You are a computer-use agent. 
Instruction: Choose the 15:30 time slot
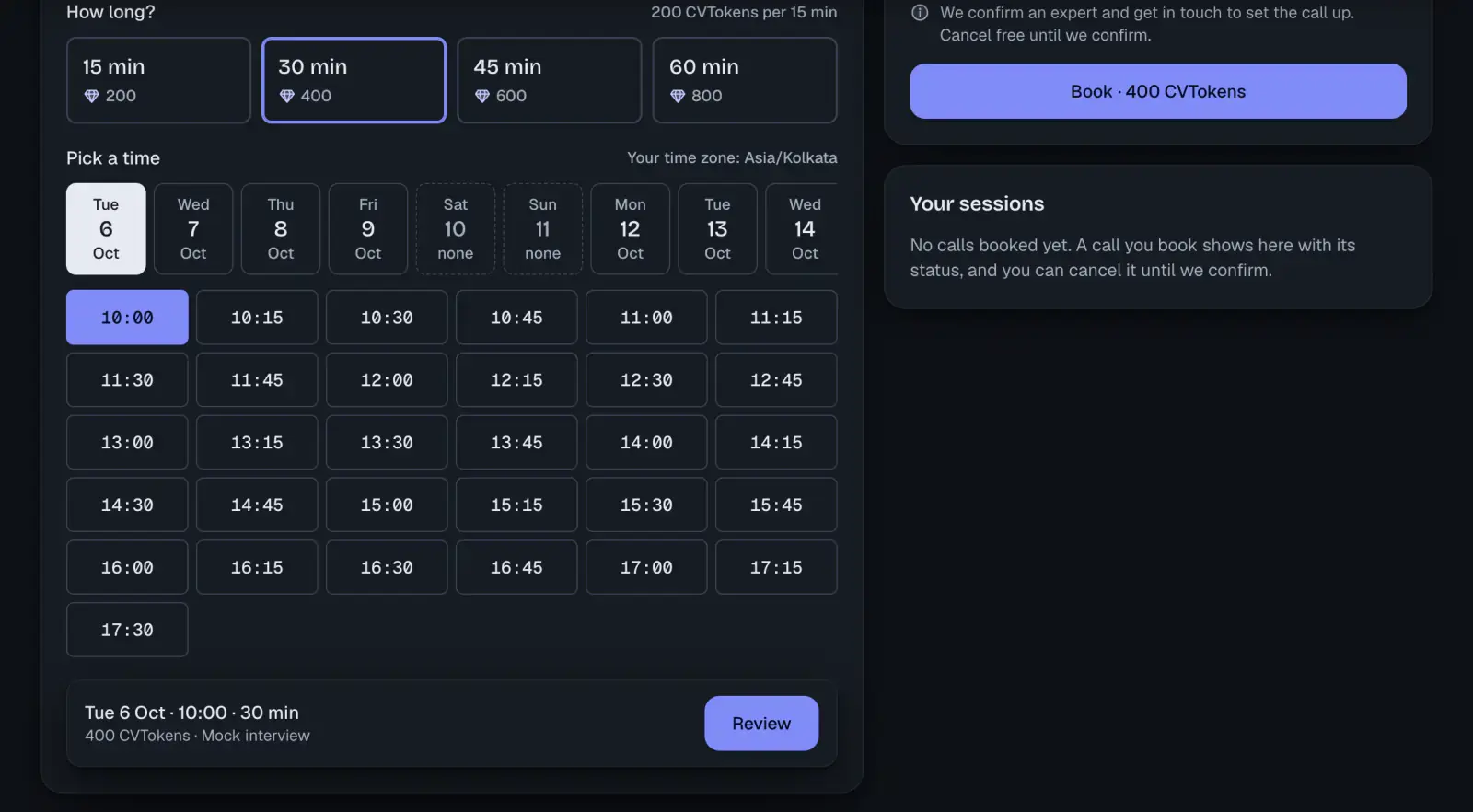(646, 505)
